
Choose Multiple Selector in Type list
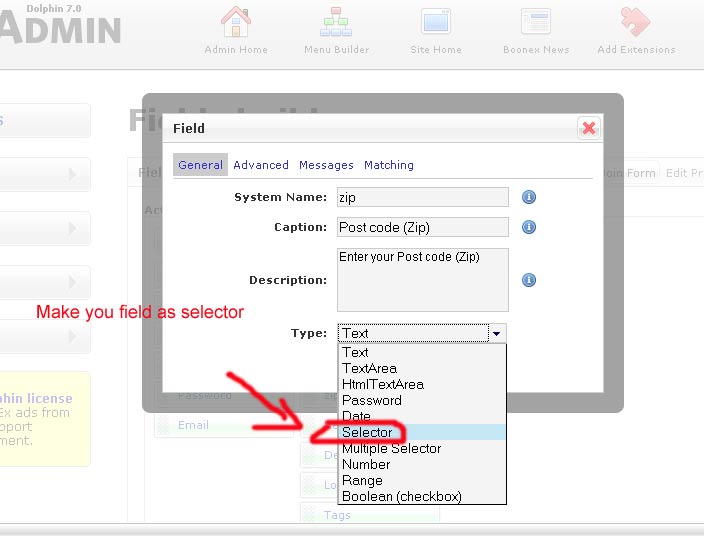click(x=422, y=448)
